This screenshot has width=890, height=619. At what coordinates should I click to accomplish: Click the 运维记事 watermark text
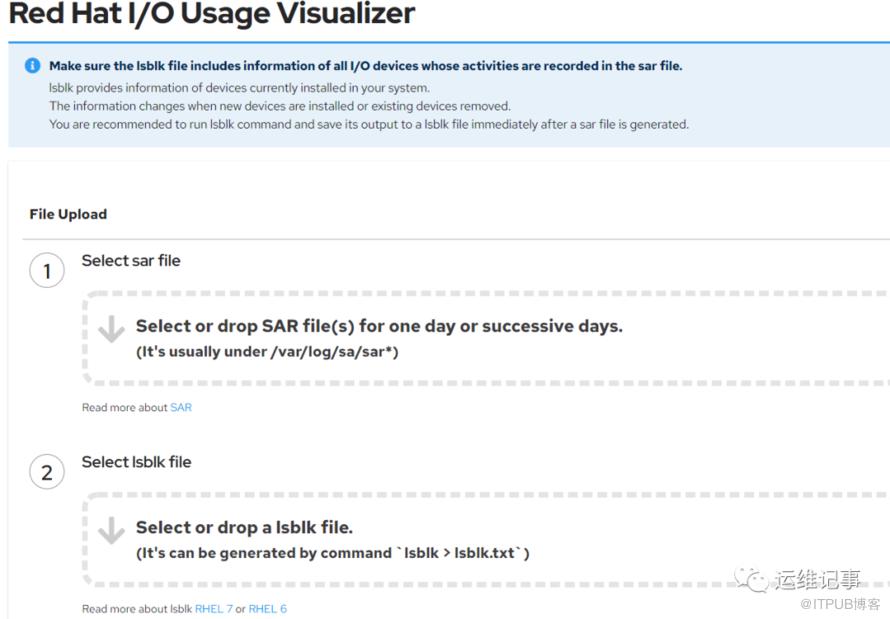click(x=817, y=579)
